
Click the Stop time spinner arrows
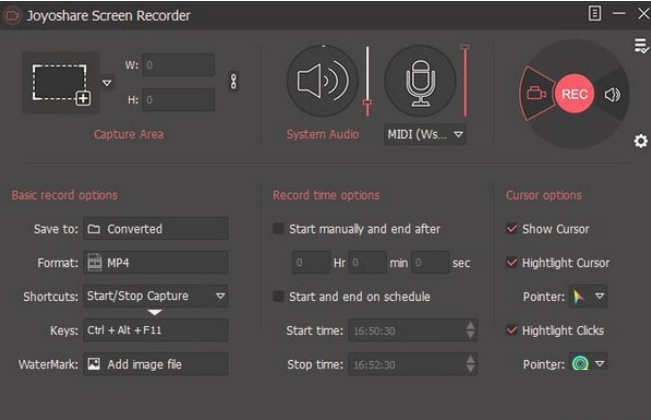[x=470, y=364]
